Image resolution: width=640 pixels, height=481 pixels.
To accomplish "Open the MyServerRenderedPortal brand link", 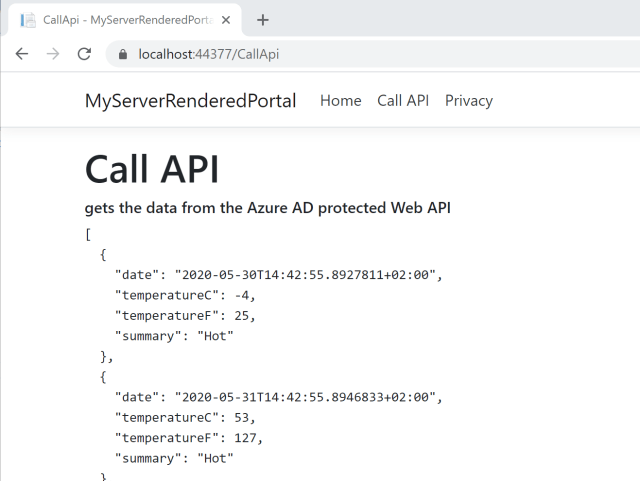I will 190,100.
